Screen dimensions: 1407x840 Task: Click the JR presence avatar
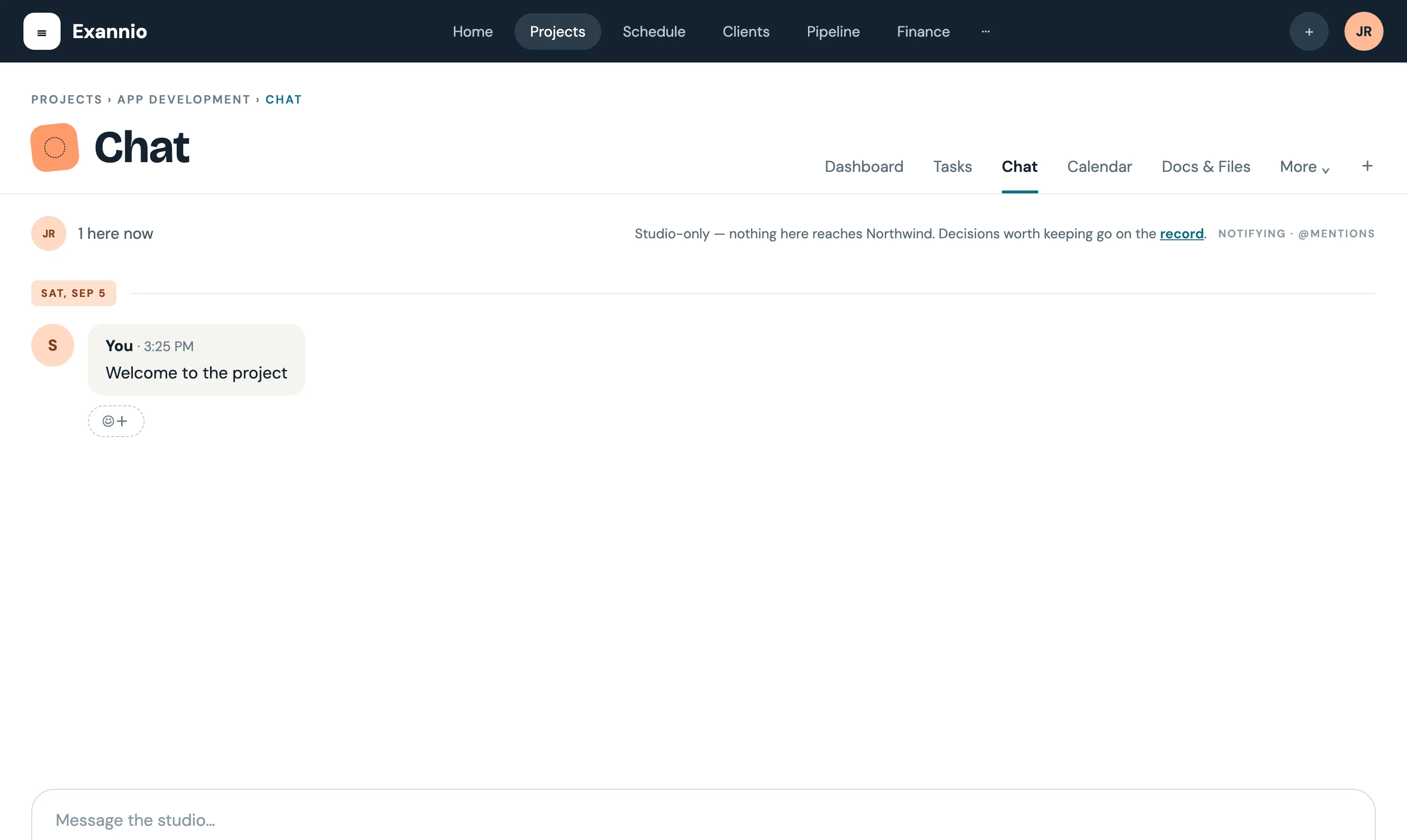pyautogui.click(x=49, y=233)
